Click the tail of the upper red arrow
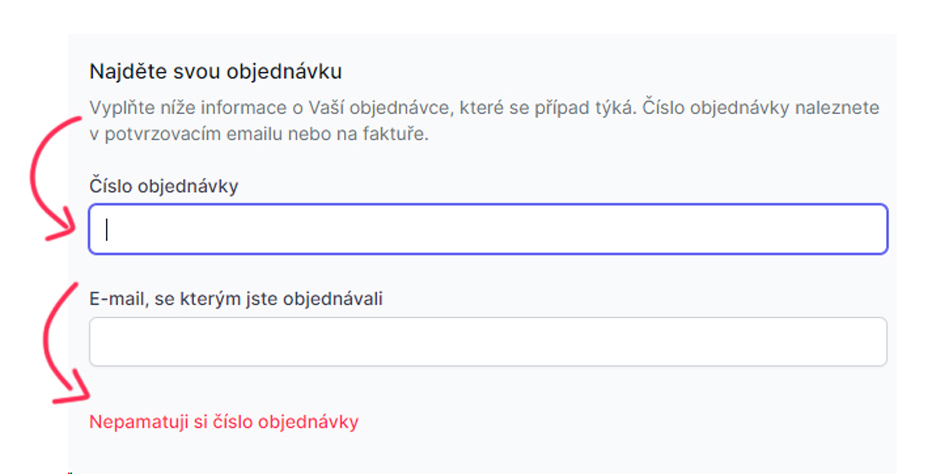The height and width of the screenshot is (474, 944). [78, 119]
